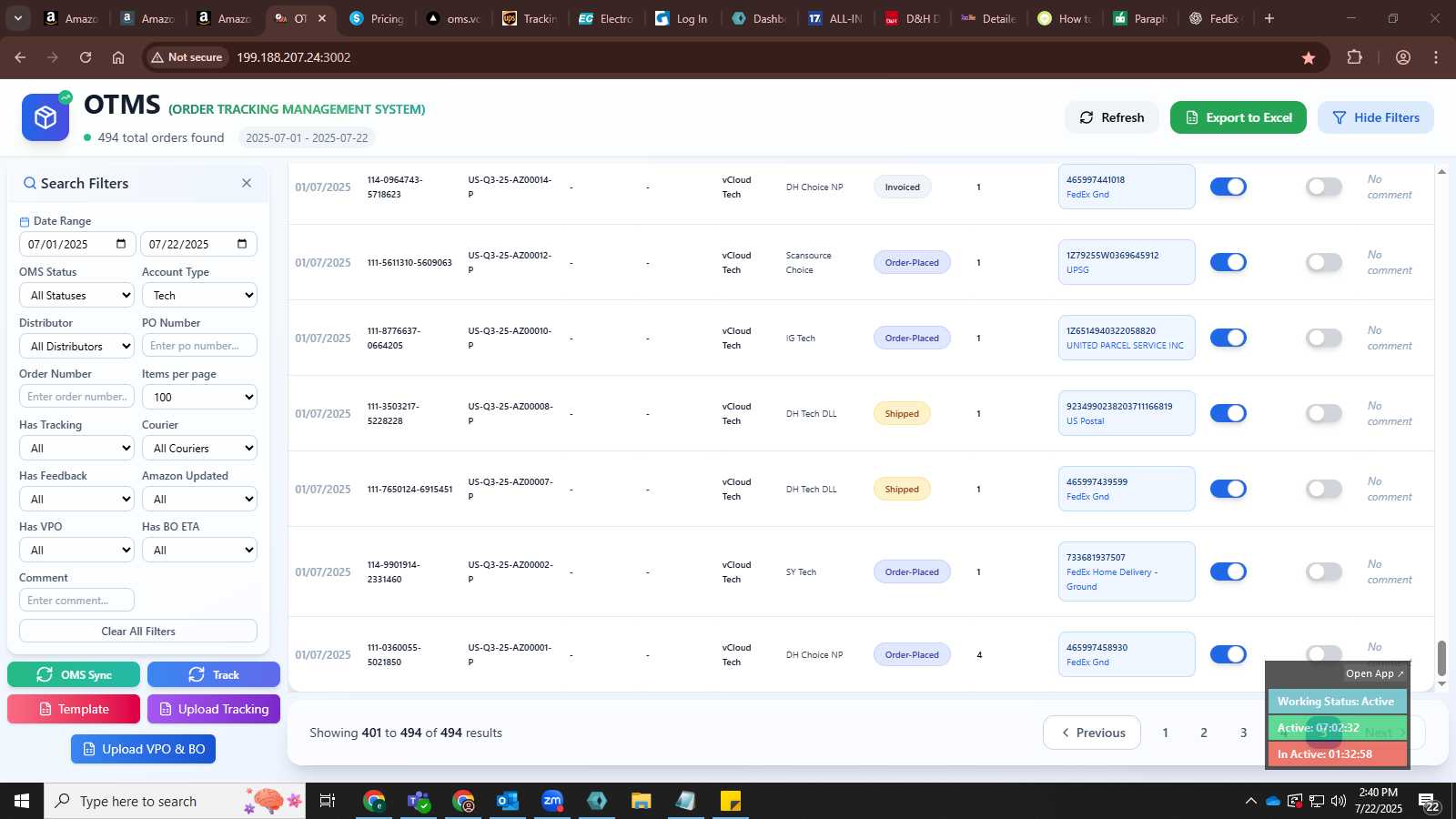Switch to the oms.vc browser tab
The height and width of the screenshot is (819, 1456).
[453, 18]
